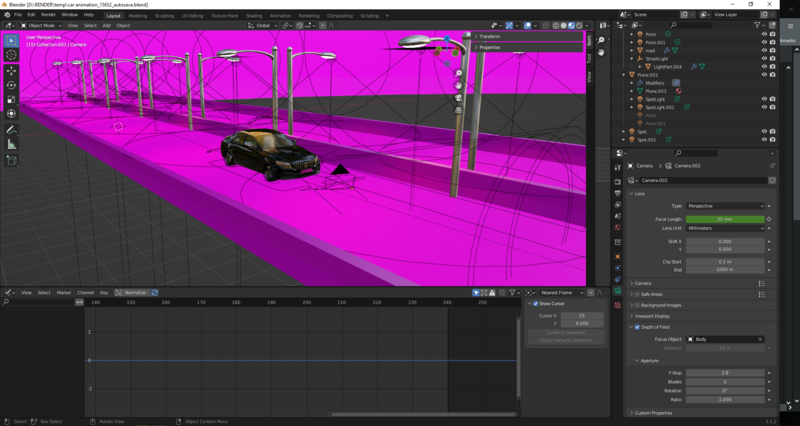This screenshot has width=800, height=426.
Task: Open the Render menu
Action: click(x=48, y=15)
